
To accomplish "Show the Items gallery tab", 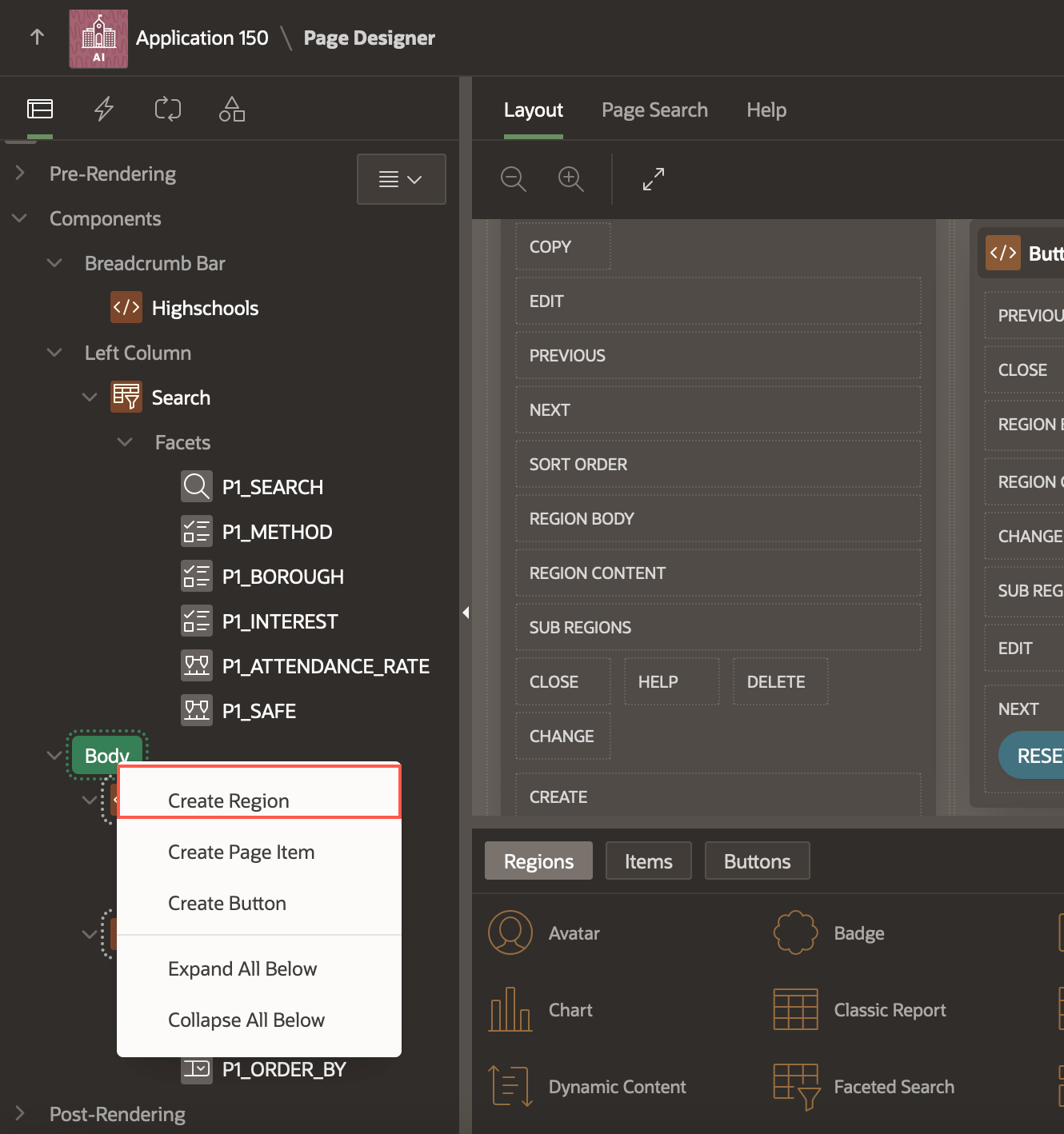I will (648, 861).
